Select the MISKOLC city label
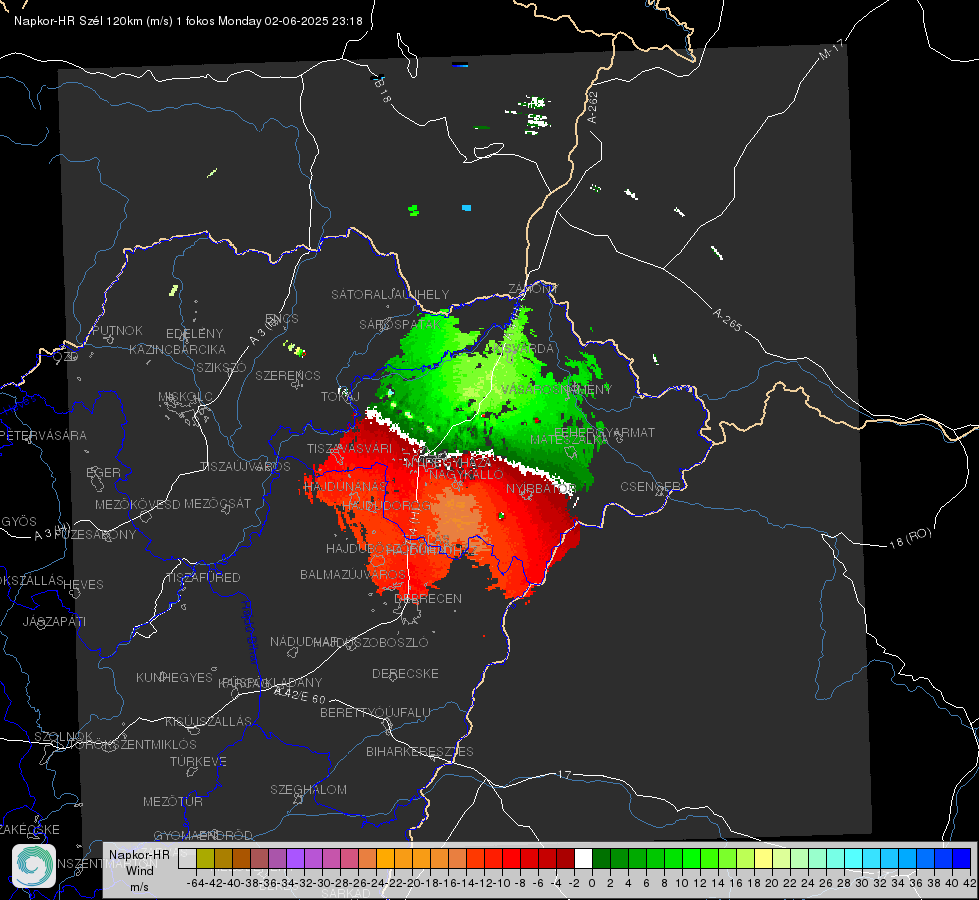 (x=185, y=397)
